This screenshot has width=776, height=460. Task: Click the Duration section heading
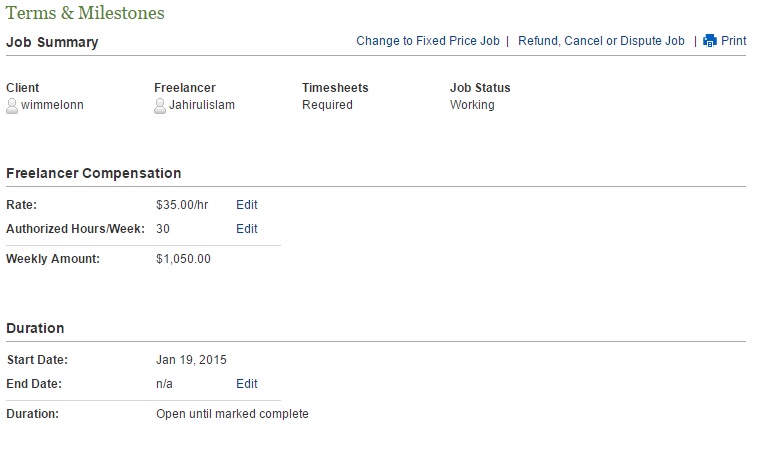(35, 328)
